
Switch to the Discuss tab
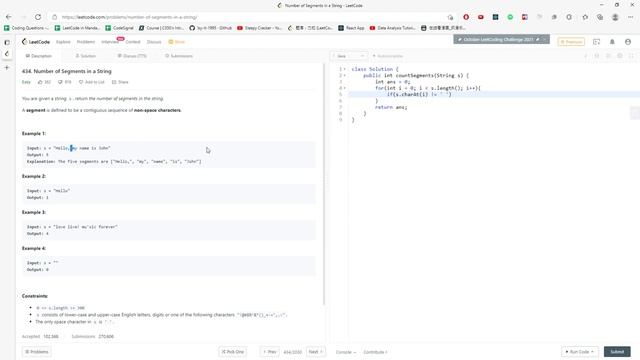132,56
